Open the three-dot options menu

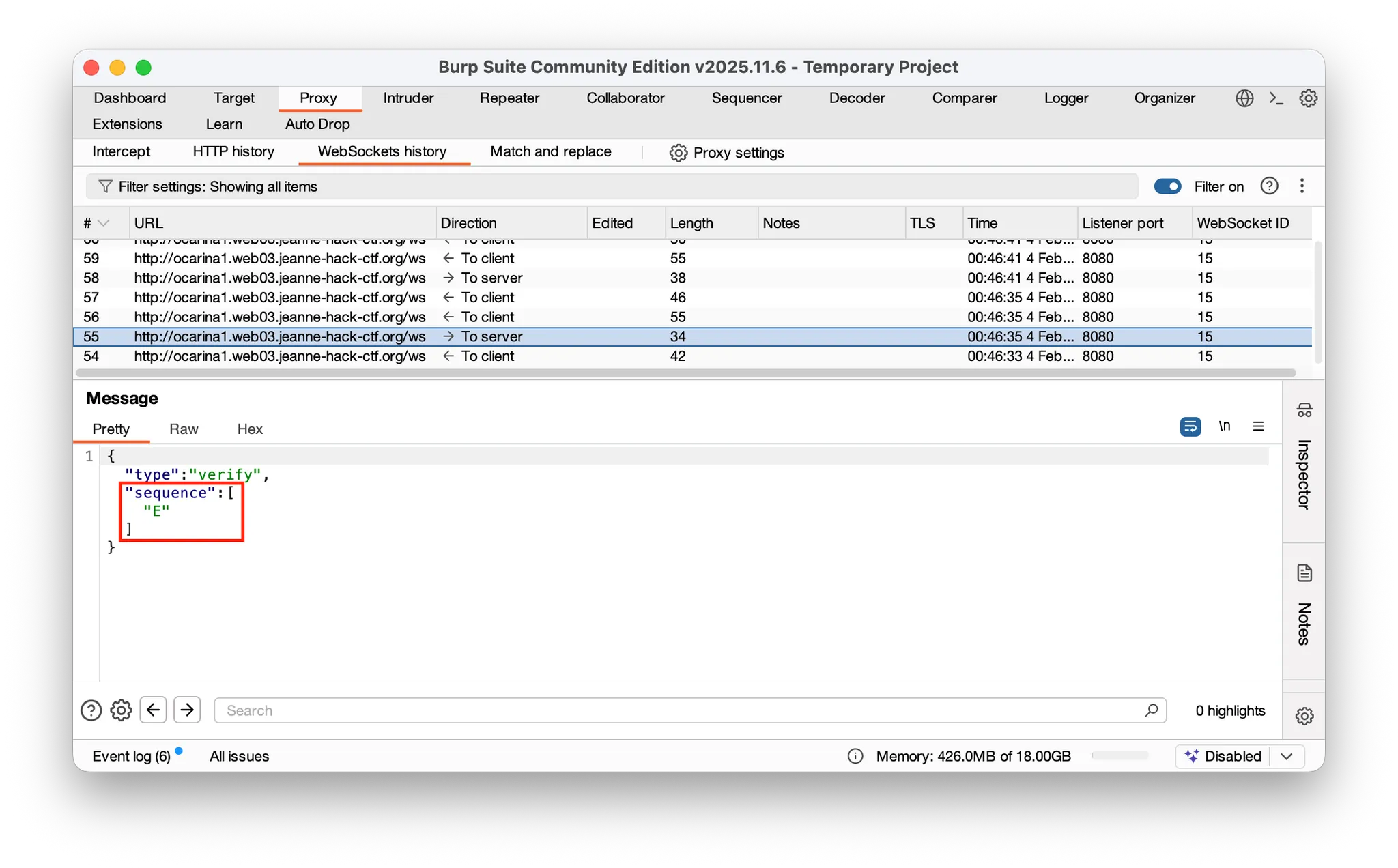[x=1302, y=186]
